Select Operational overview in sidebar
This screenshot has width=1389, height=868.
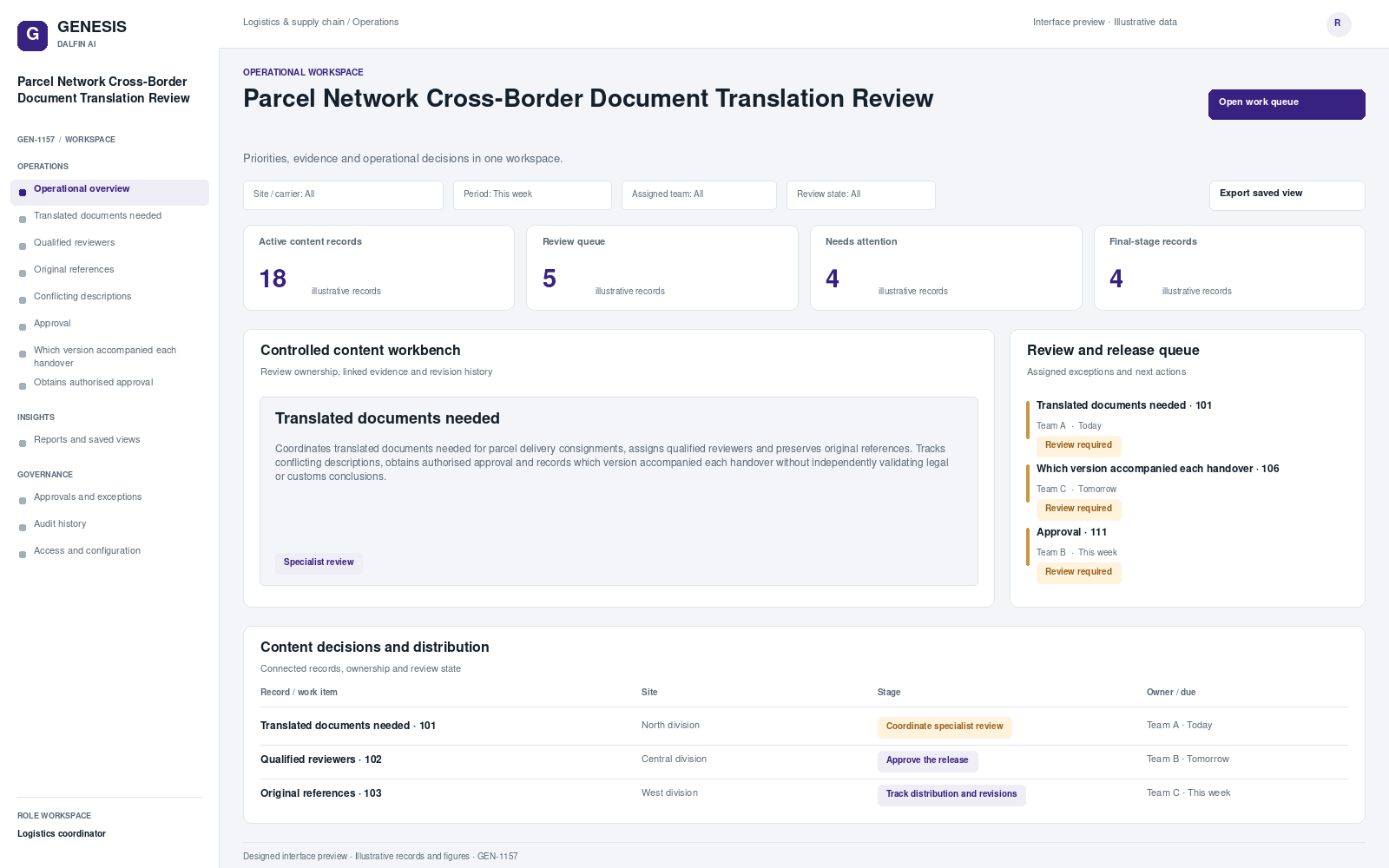(109, 193)
